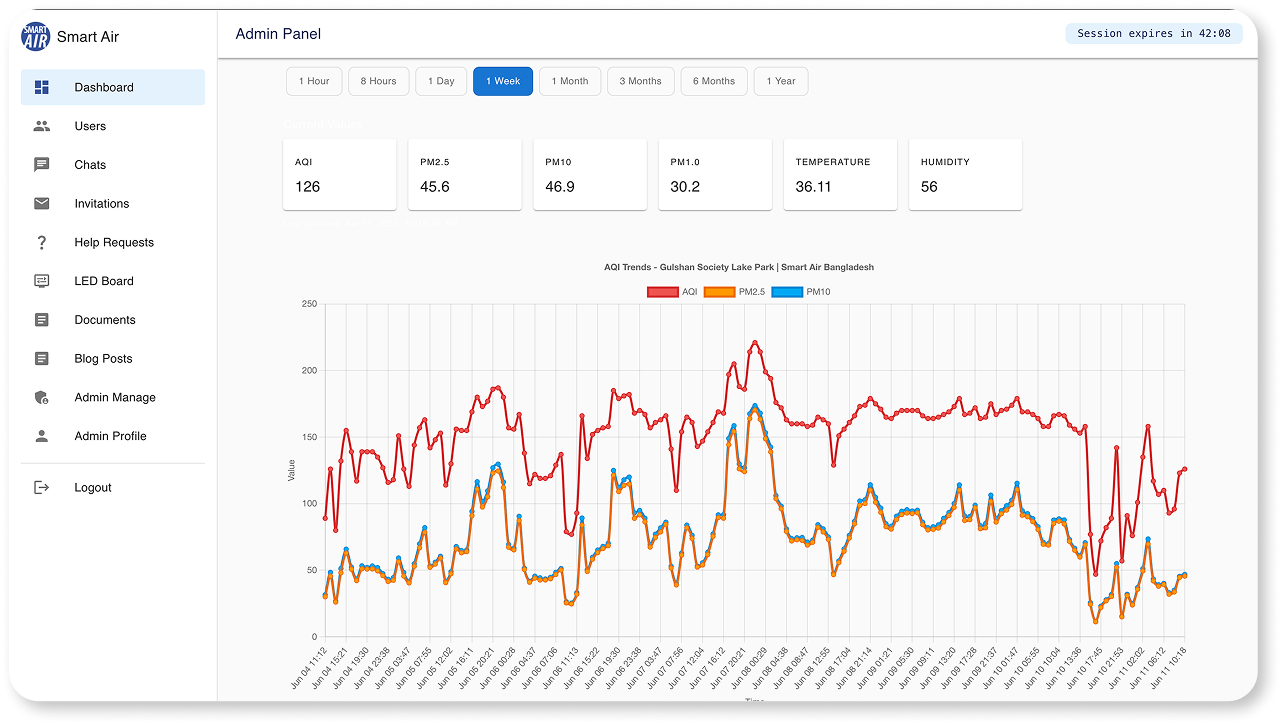Viewport: 1282px width, 726px height.
Task: Switch to the 6 Months range
Action: click(714, 81)
